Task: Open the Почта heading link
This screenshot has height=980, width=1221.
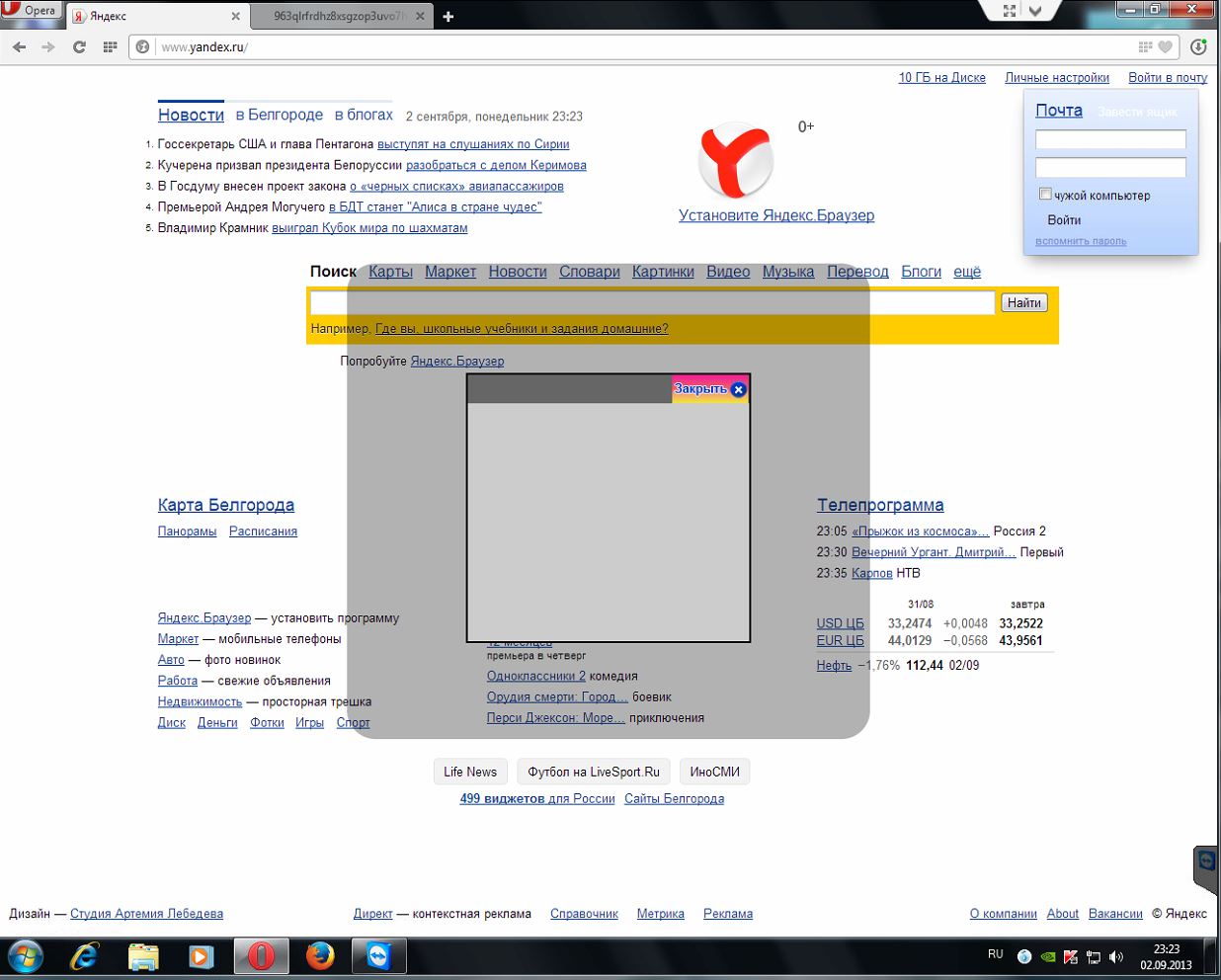Action: [x=1059, y=111]
